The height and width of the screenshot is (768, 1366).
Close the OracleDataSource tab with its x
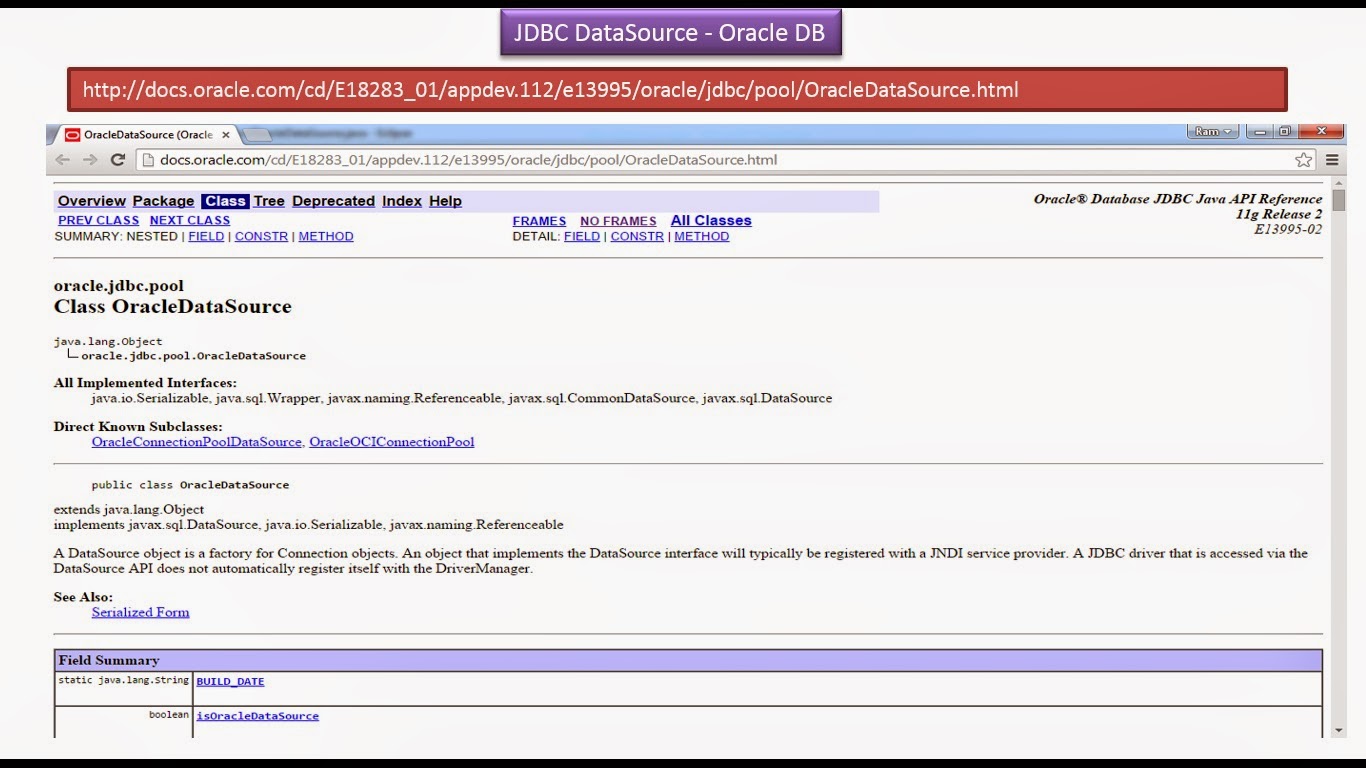226,134
